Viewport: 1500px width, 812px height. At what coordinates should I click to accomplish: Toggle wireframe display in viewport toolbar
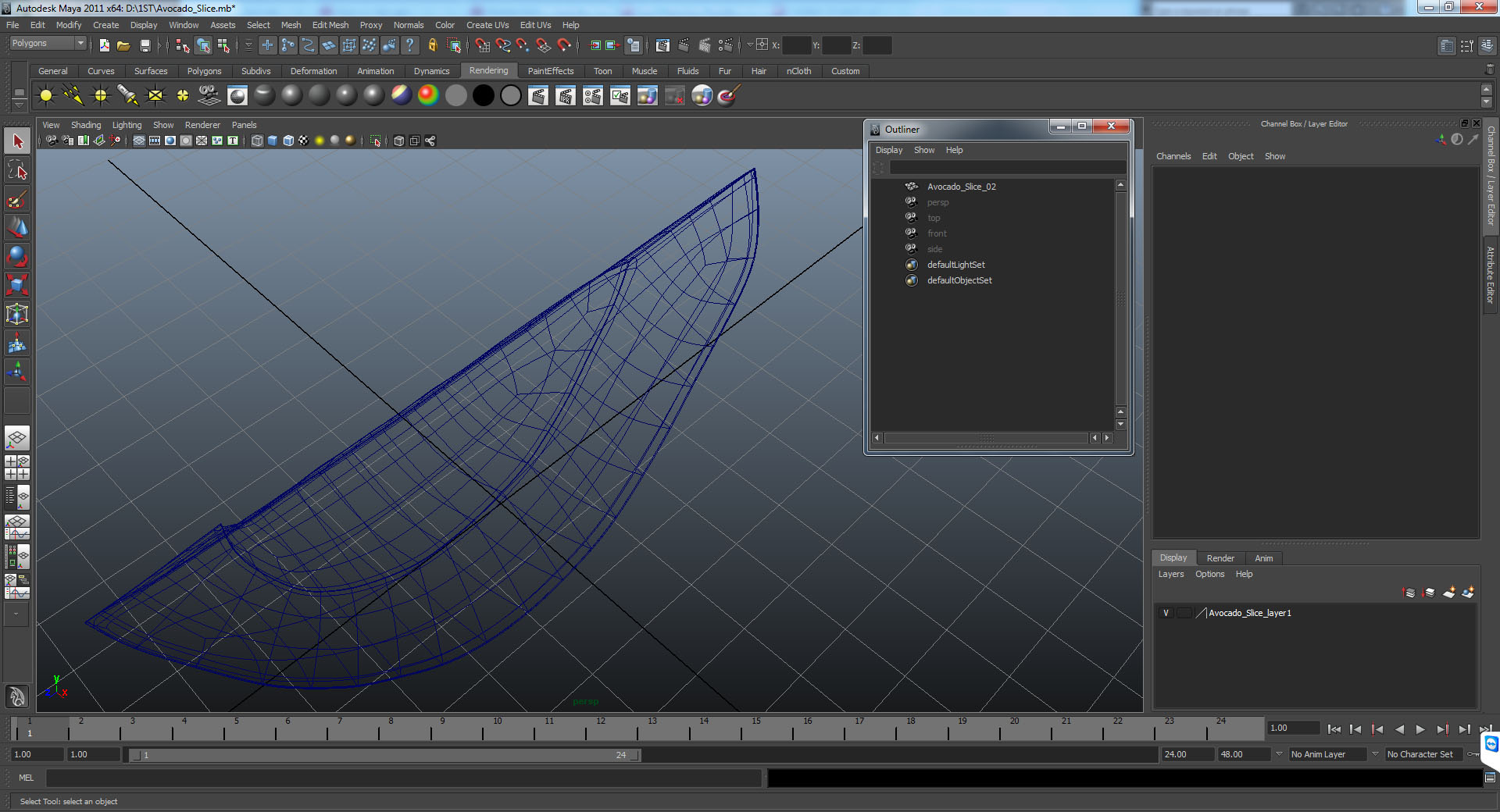pyautogui.click(x=257, y=141)
